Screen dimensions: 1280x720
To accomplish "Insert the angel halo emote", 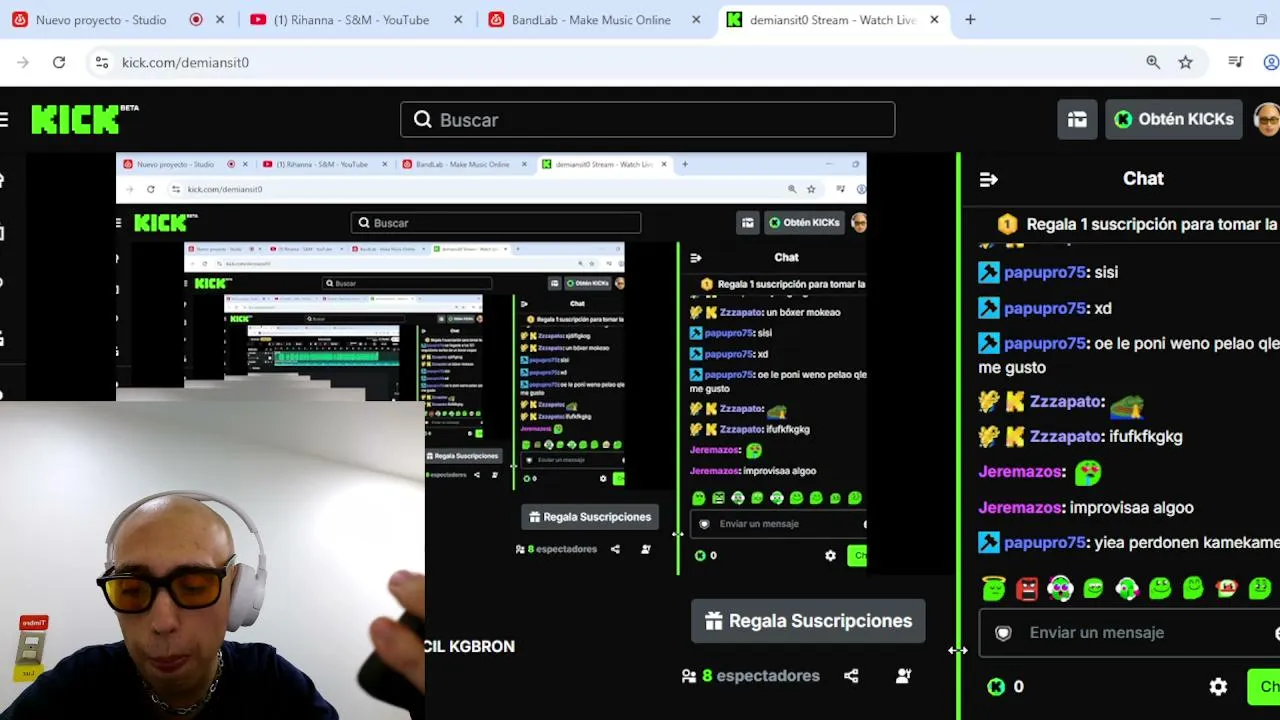I will click(994, 588).
